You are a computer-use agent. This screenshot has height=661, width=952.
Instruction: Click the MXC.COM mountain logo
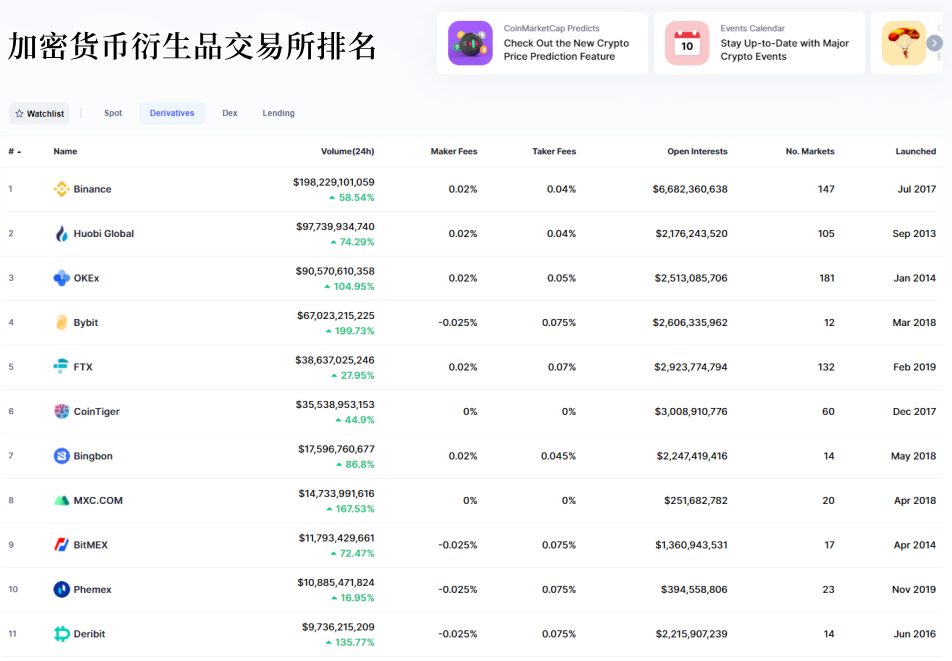click(x=61, y=500)
